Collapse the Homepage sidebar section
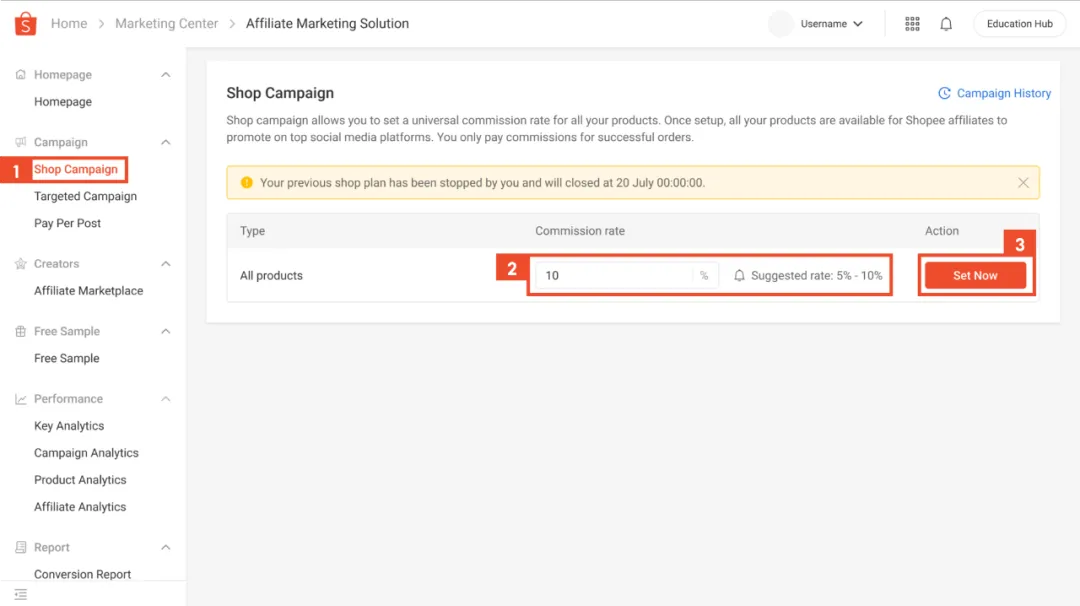This screenshot has height=606, width=1080. click(x=165, y=74)
